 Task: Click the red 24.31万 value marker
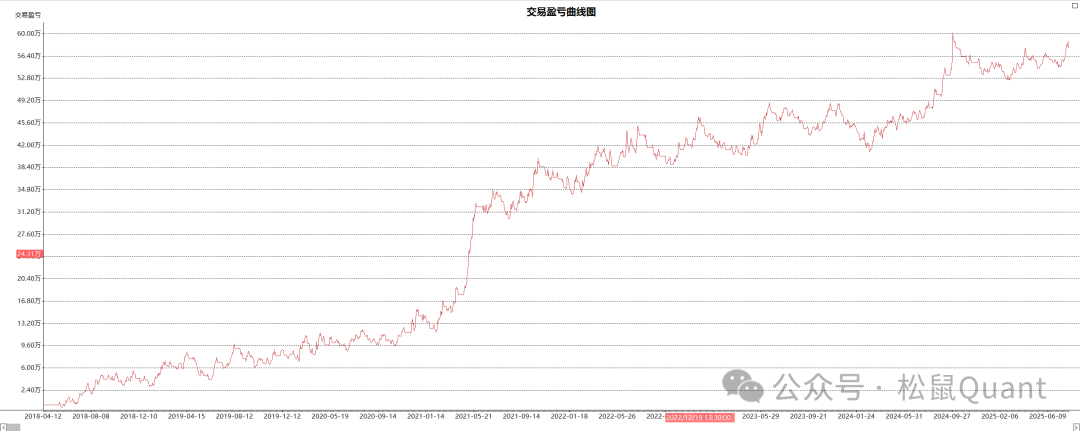(x=29, y=254)
